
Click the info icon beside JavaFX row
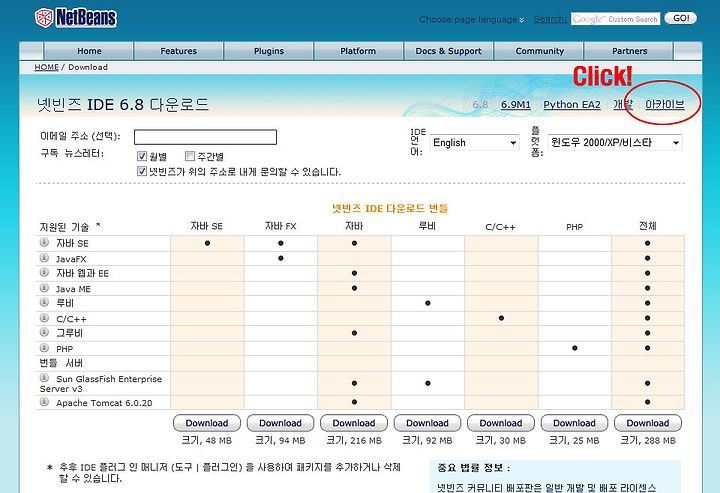pyautogui.click(x=44, y=258)
